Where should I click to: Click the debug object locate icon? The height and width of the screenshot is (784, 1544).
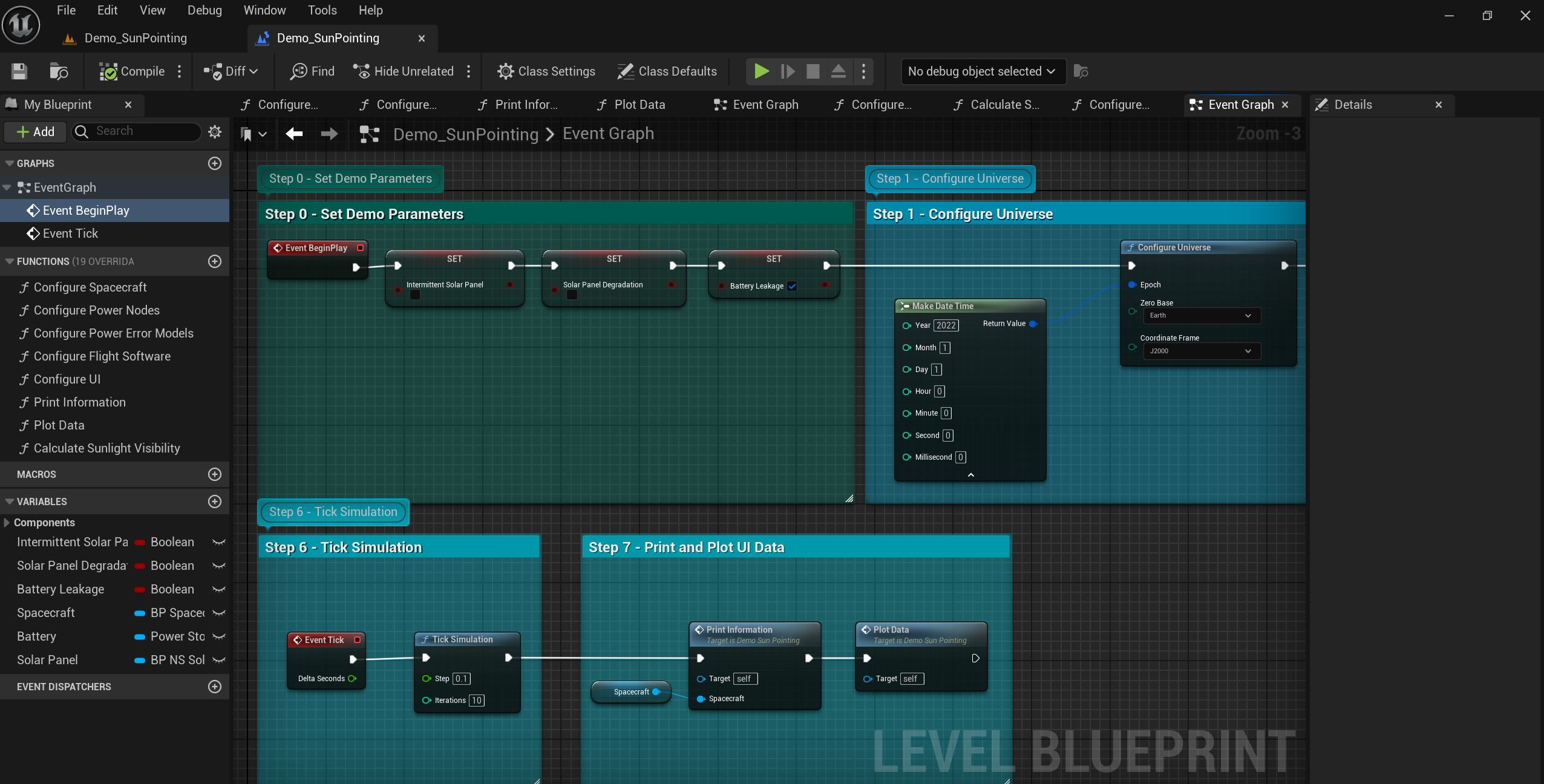click(x=1081, y=71)
